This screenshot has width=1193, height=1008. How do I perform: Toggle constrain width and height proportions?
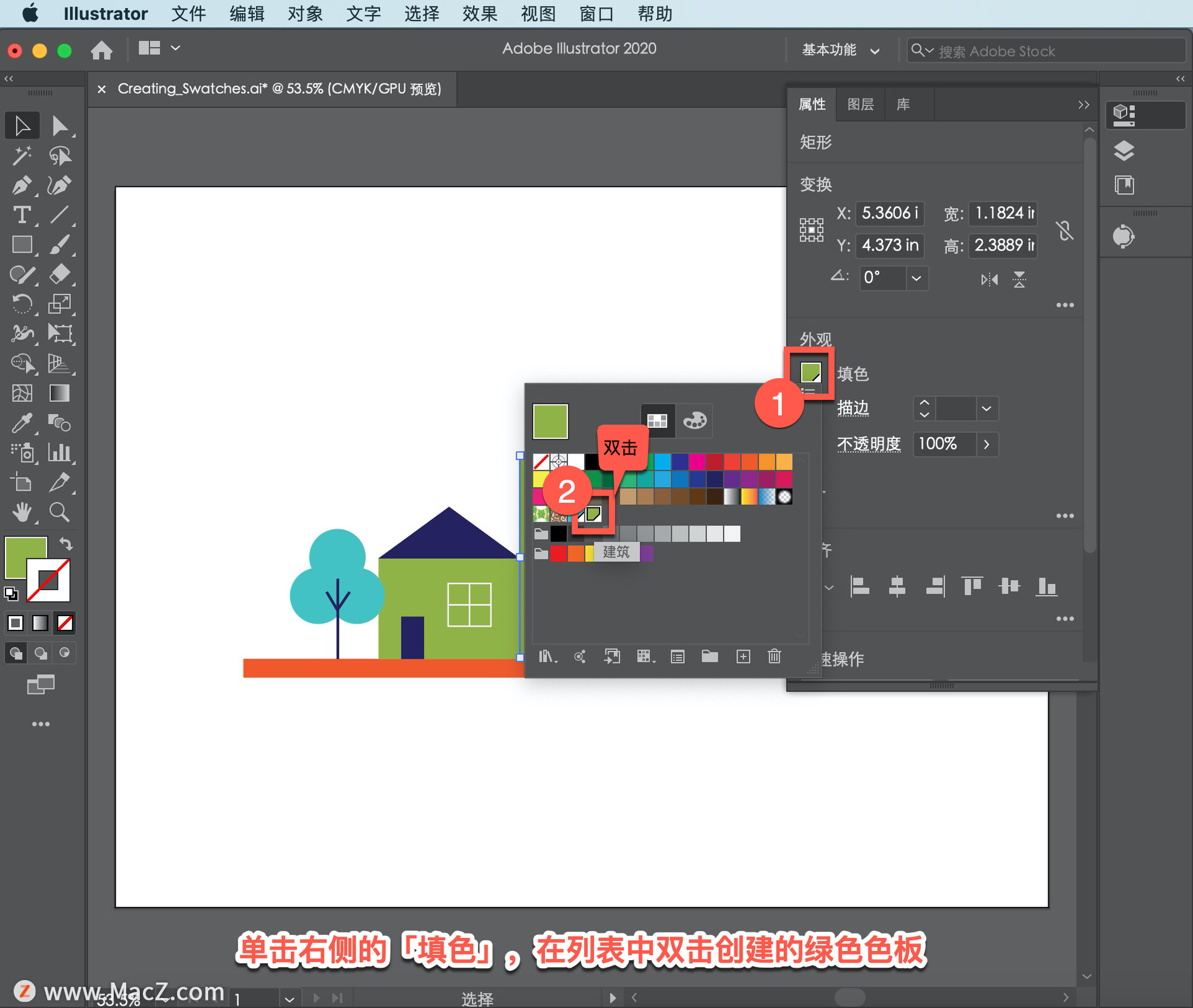1064,230
